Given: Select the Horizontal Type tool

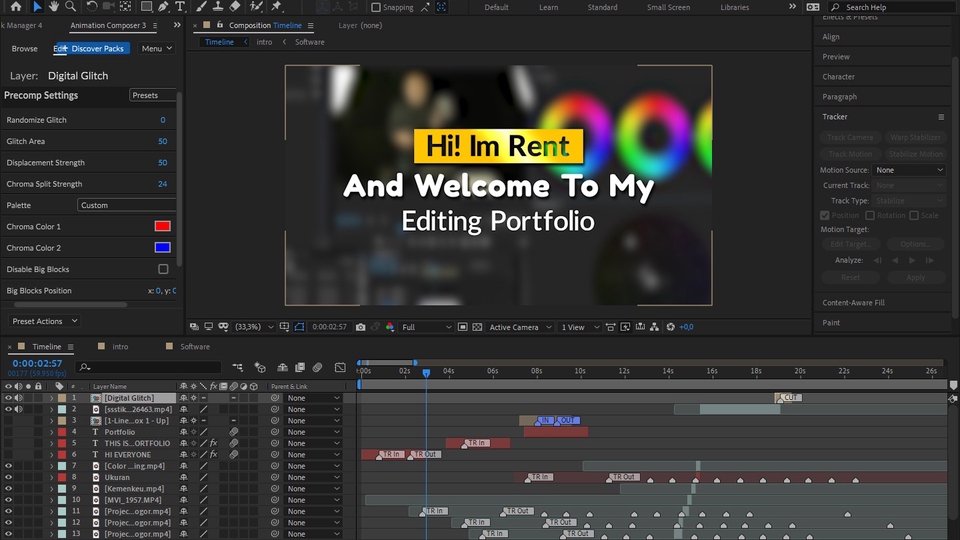Looking at the screenshot, I should [x=180, y=6].
